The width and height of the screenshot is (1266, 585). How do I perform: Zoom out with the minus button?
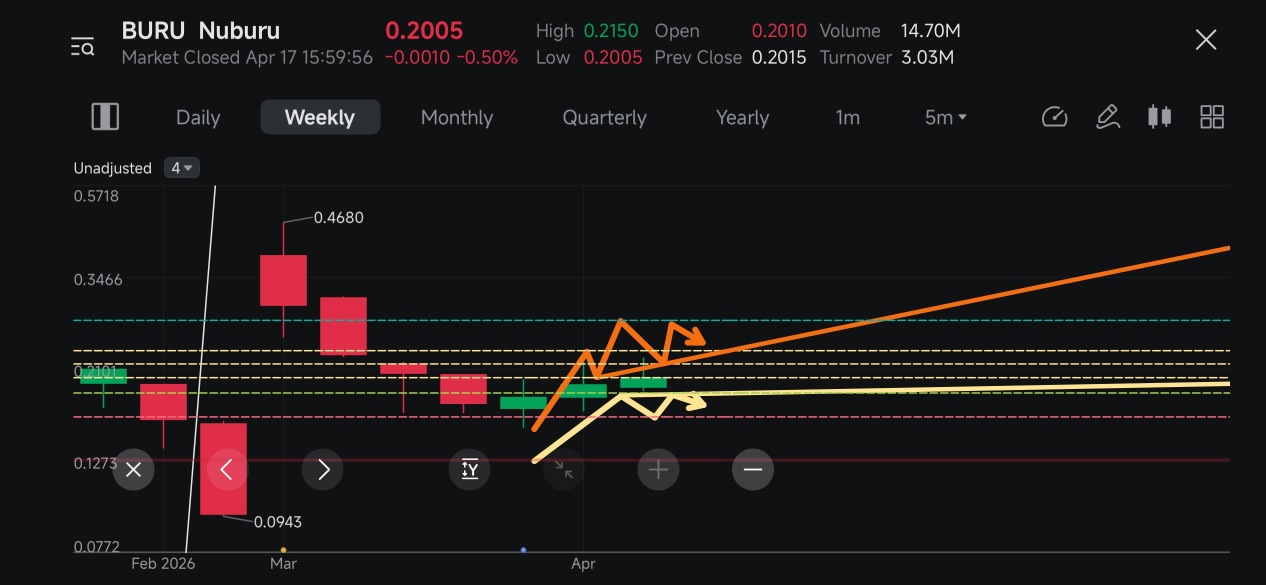coord(753,469)
